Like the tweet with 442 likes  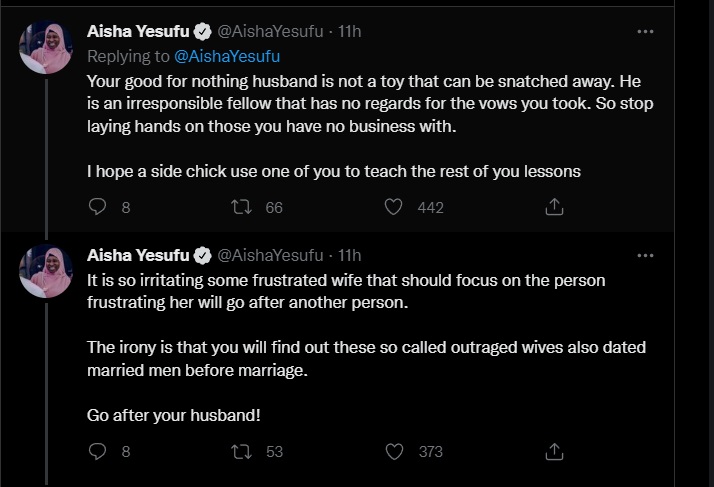pyautogui.click(x=394, y=207)
